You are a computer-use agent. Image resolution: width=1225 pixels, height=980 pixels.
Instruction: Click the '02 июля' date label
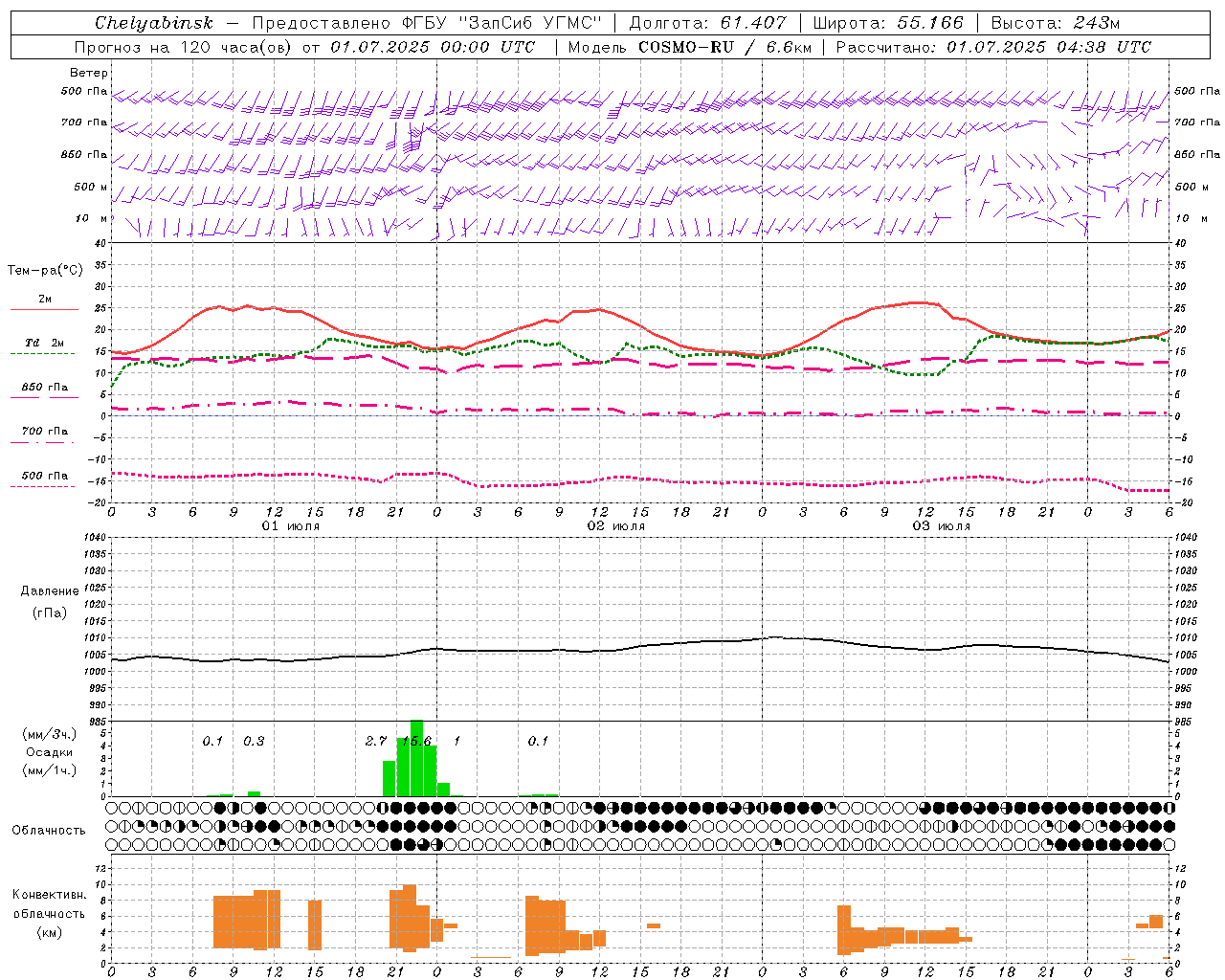coord(616,526)
